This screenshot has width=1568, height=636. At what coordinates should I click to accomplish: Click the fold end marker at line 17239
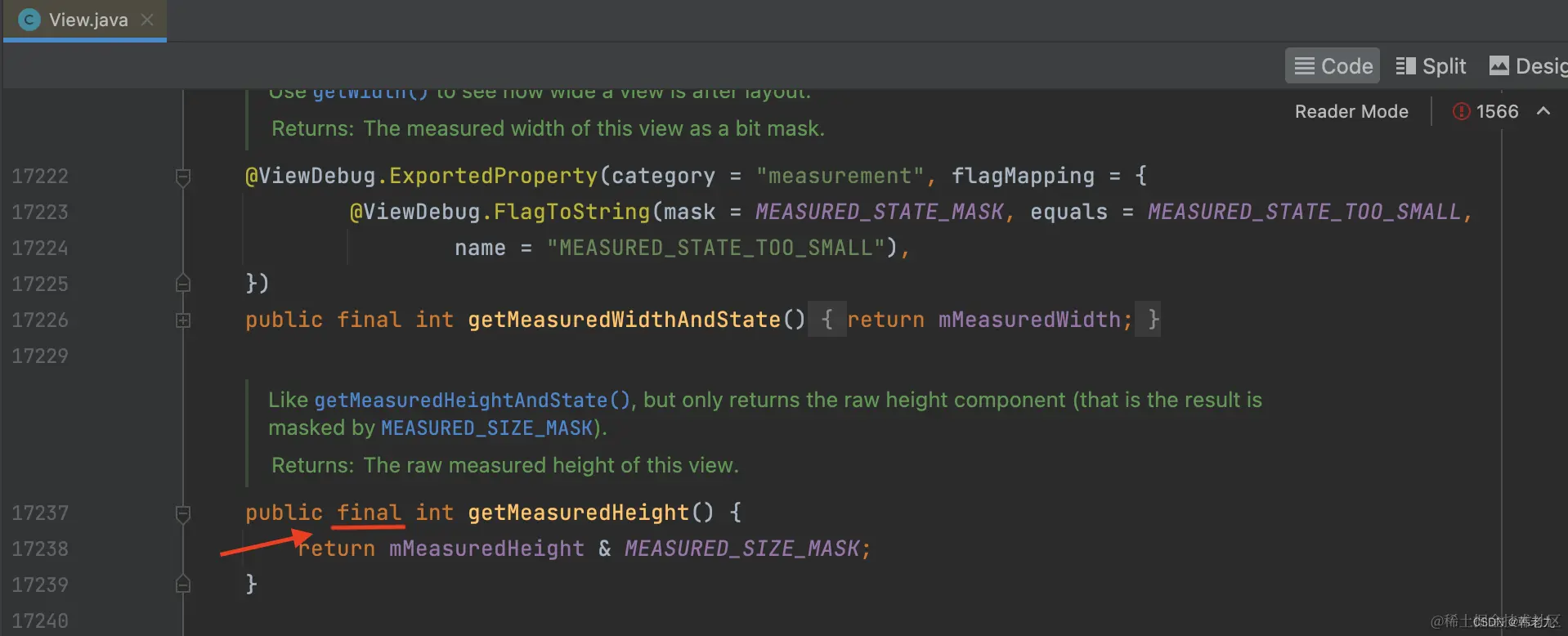point(183,584)
